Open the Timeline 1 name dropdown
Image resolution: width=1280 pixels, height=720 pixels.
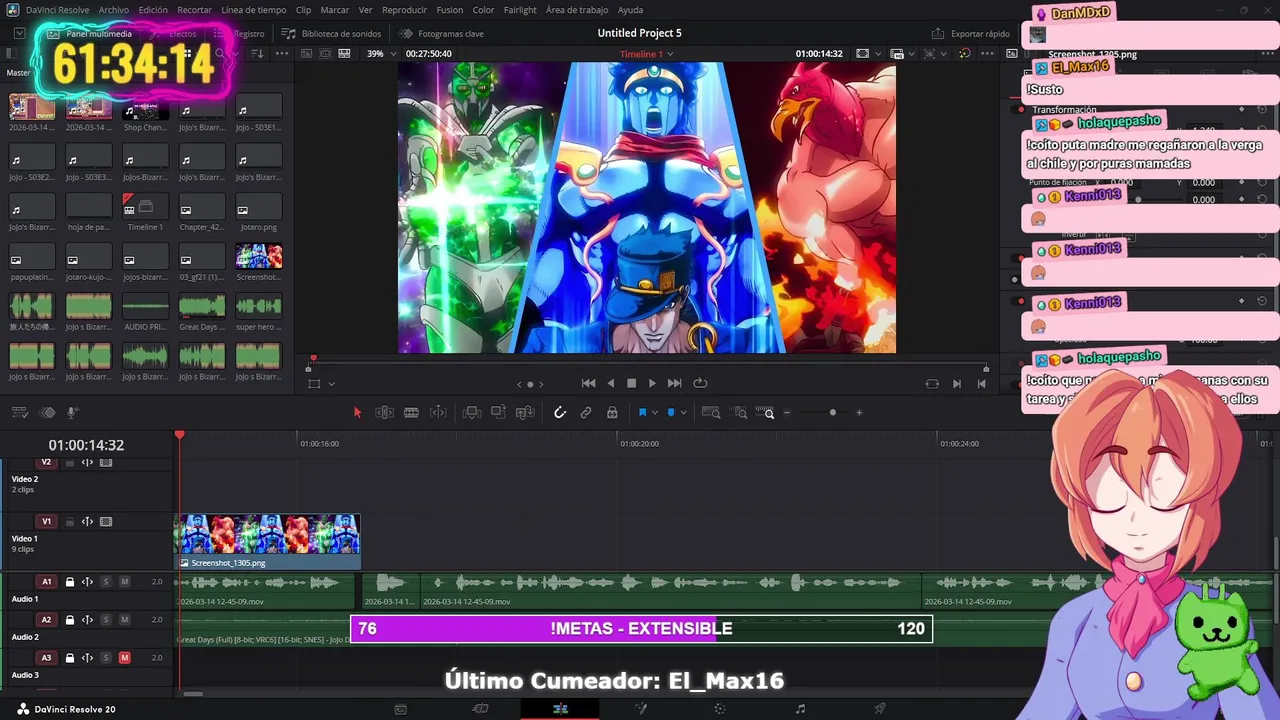tap(646, 54)
